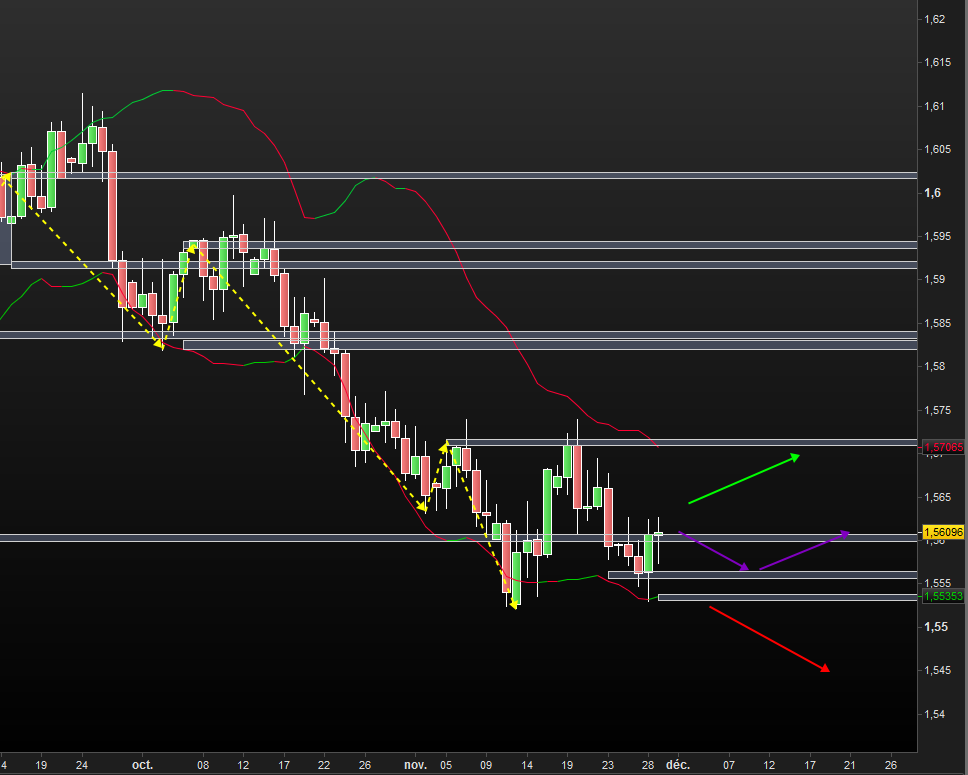Click the 1,62 price axis label
The height and width of the screenshot is (775, 968).
(x=935, y=19)
